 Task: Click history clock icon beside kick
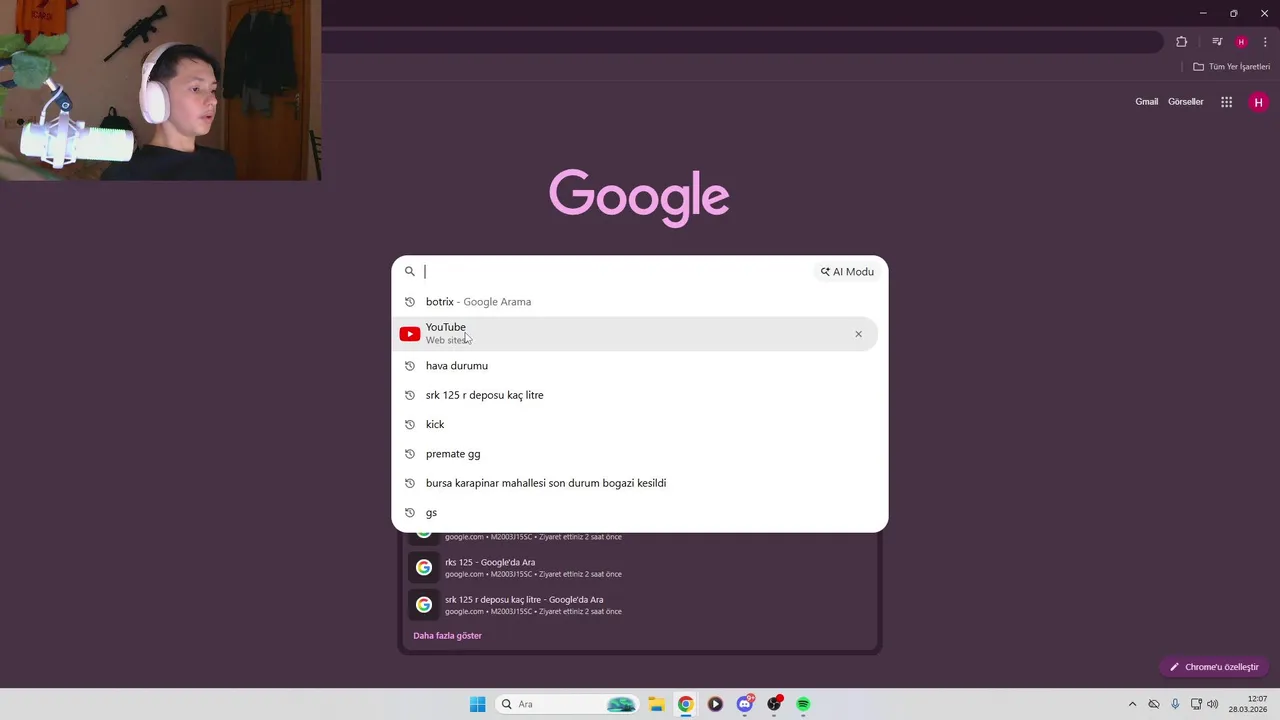(x=410, y=424)
